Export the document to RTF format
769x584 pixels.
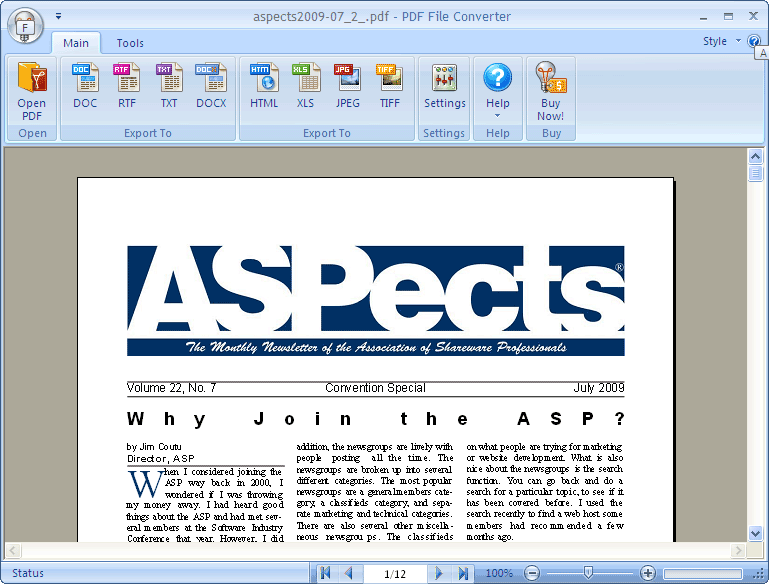[127, 85]
